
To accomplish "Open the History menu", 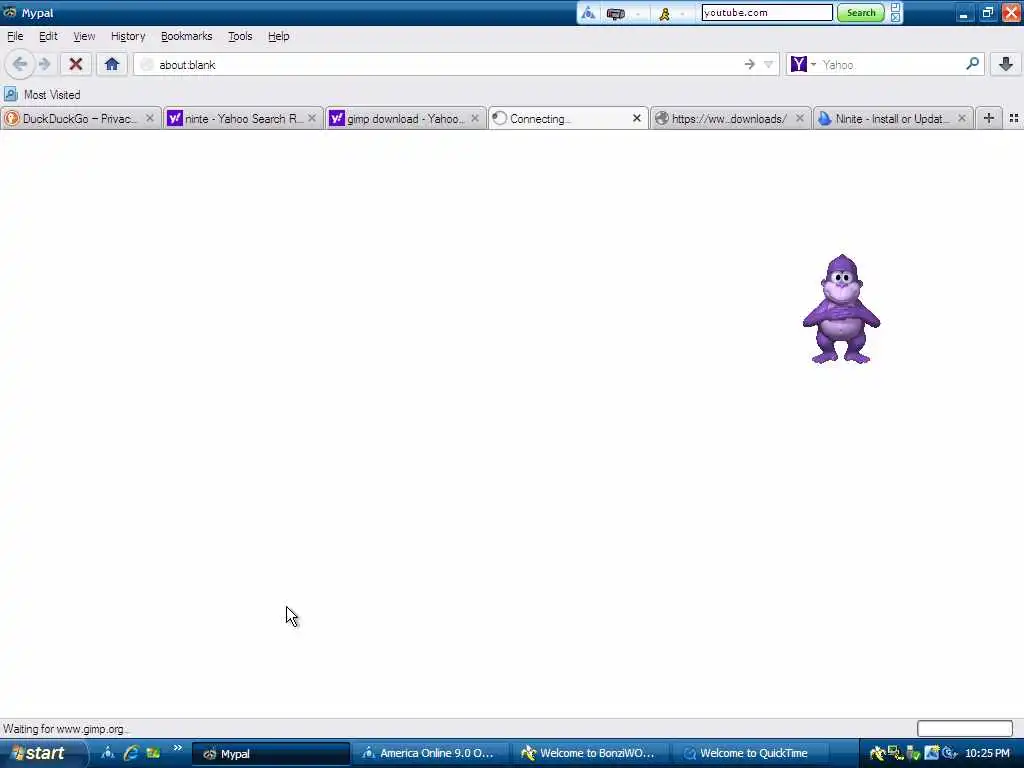I will (x=127, y=36).
